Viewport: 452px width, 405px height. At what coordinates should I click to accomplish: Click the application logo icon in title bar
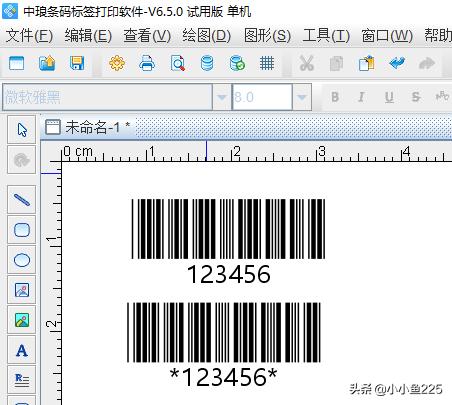pyautogui.click(x=10, y=11)
